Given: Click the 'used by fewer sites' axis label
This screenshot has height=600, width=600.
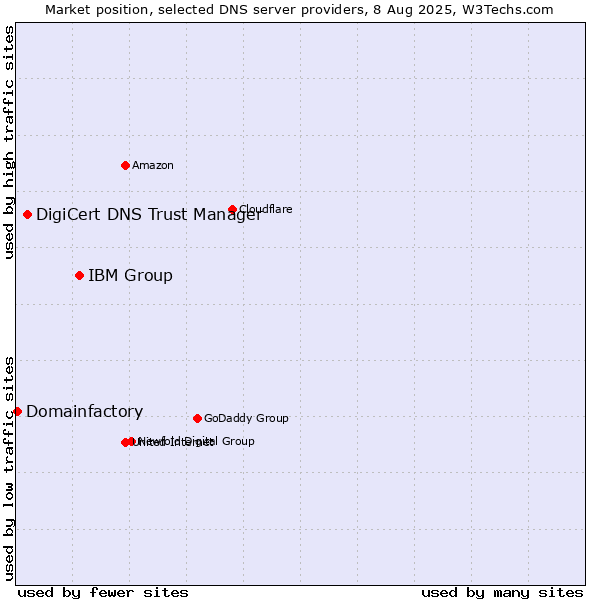Looking at the screenshot, I should click(103, 593).
